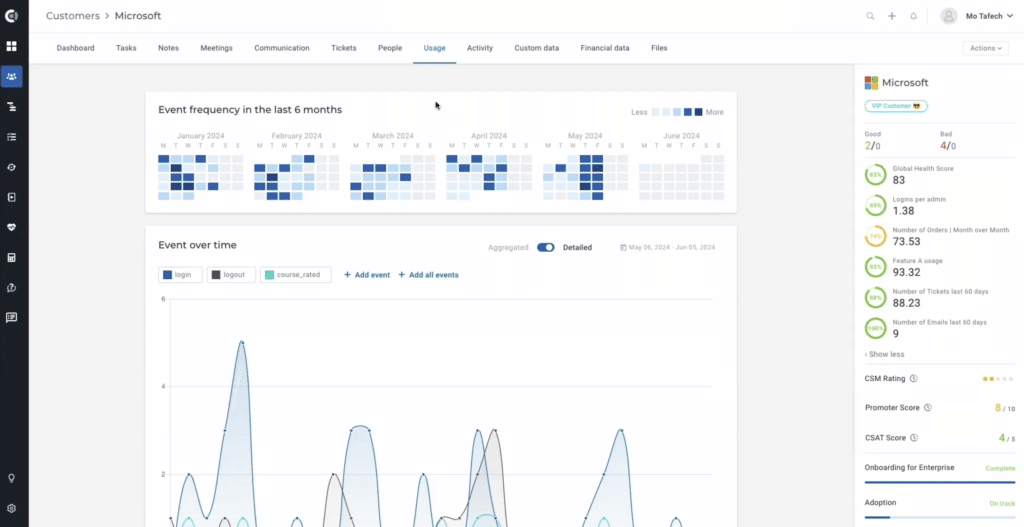Click the plus add icon in header
This screenshot has height=527, width=1024.
892,16
